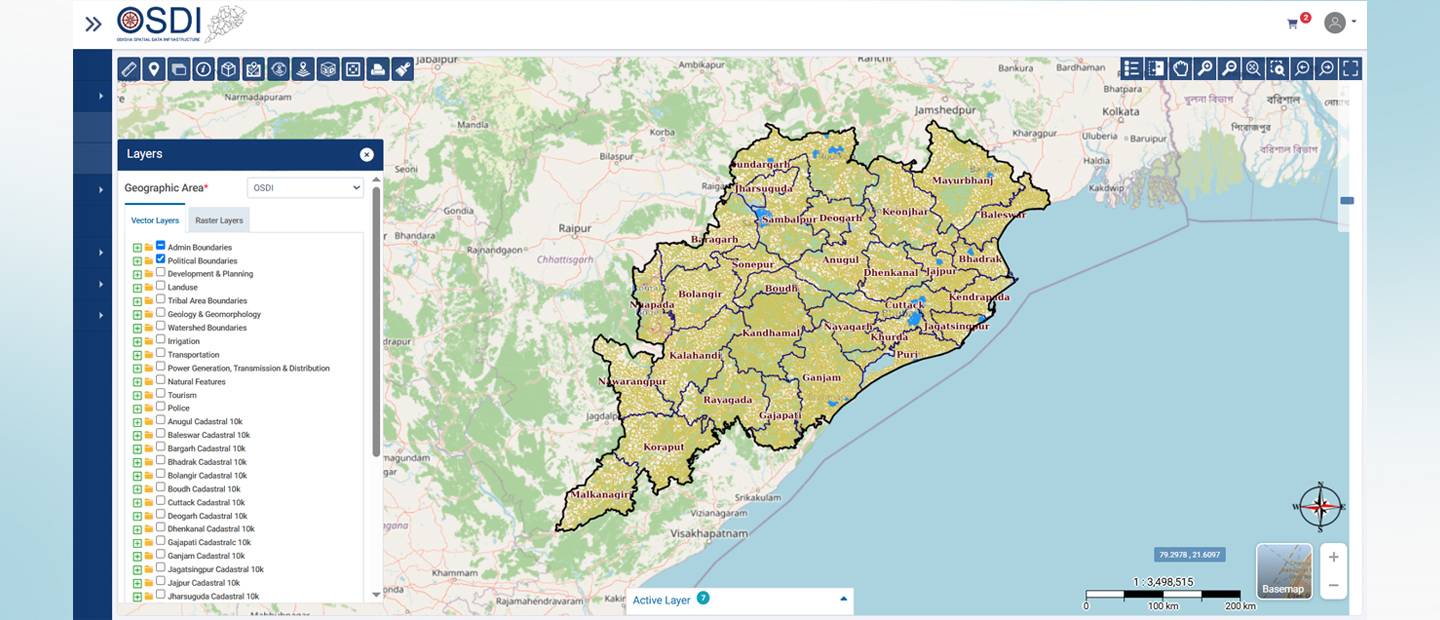1440x620 pixels.
Task: Expand the Tourism tree node
Action: coord(137,395)
